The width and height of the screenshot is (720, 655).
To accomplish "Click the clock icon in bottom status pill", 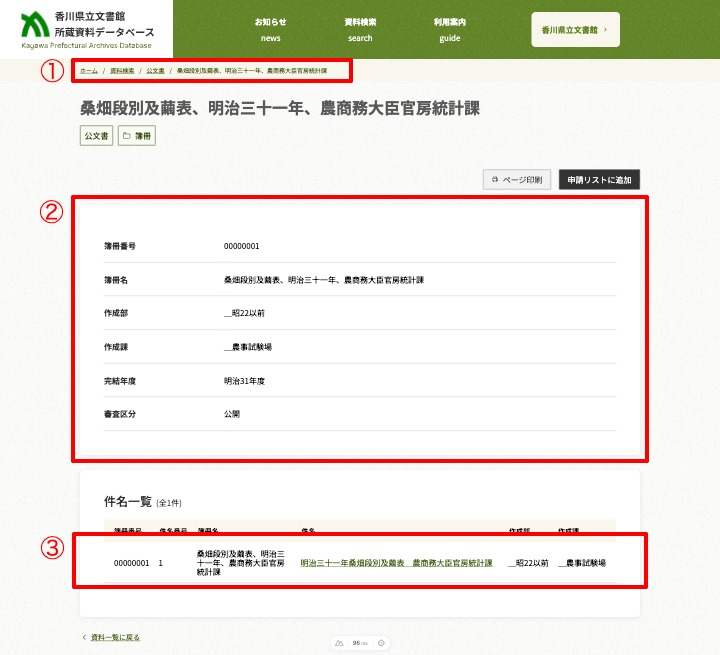I will (381, 643).
